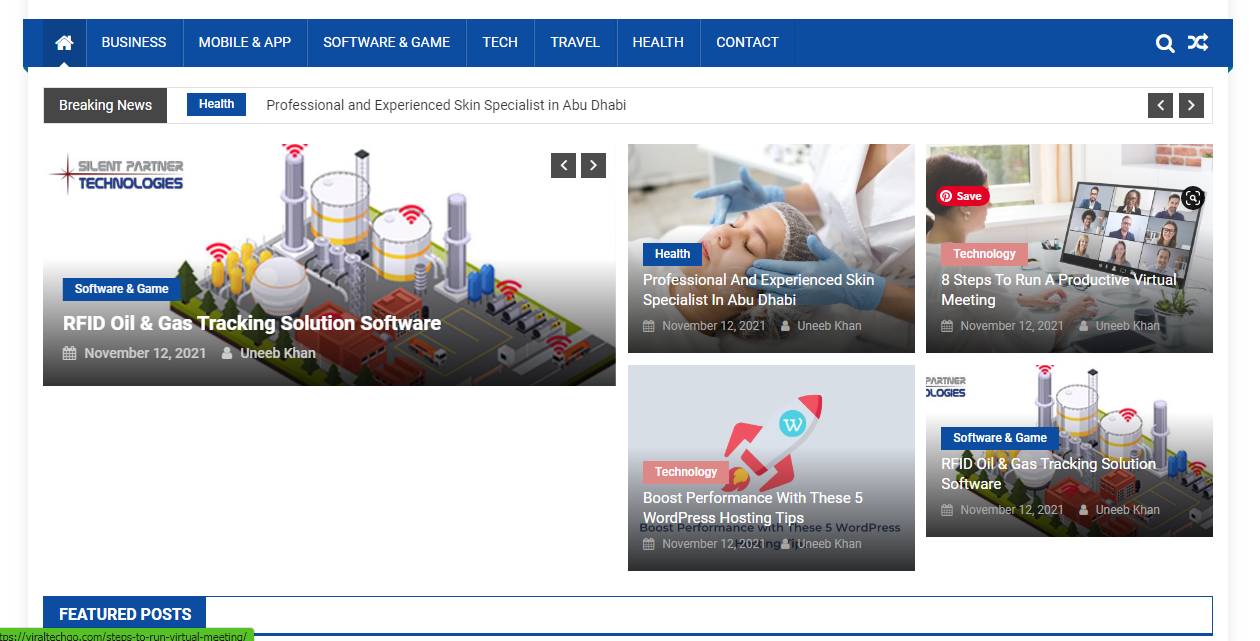Click Technology tag on virtual meeting card
This screenshot has height=641, width=1260.
985,254
